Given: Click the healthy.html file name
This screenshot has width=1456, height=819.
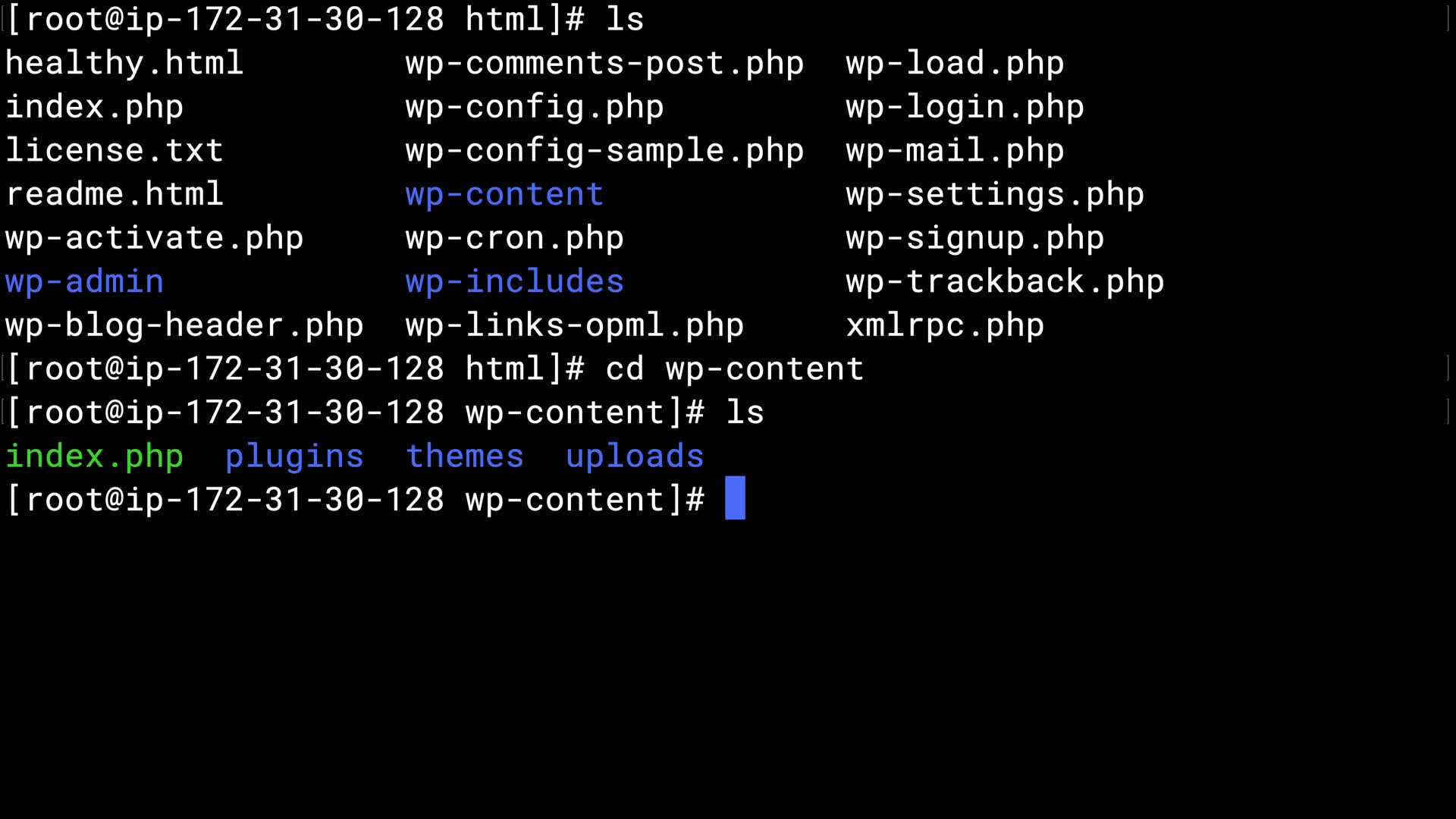Looking at the screenshot, I should pos(124,63).
